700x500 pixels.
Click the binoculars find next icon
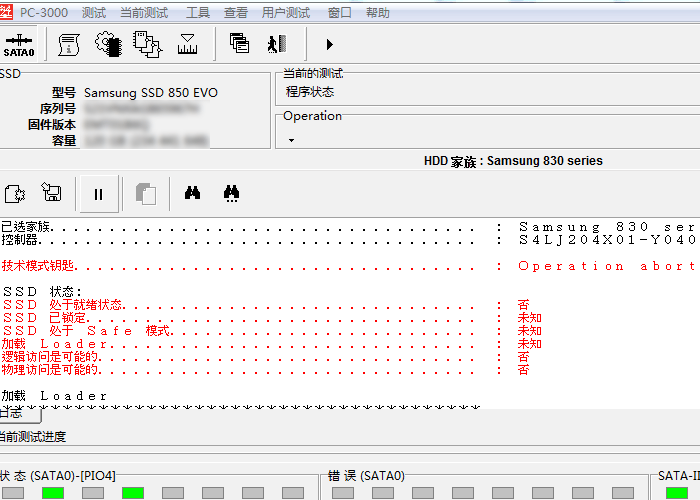tap(231, 194)
